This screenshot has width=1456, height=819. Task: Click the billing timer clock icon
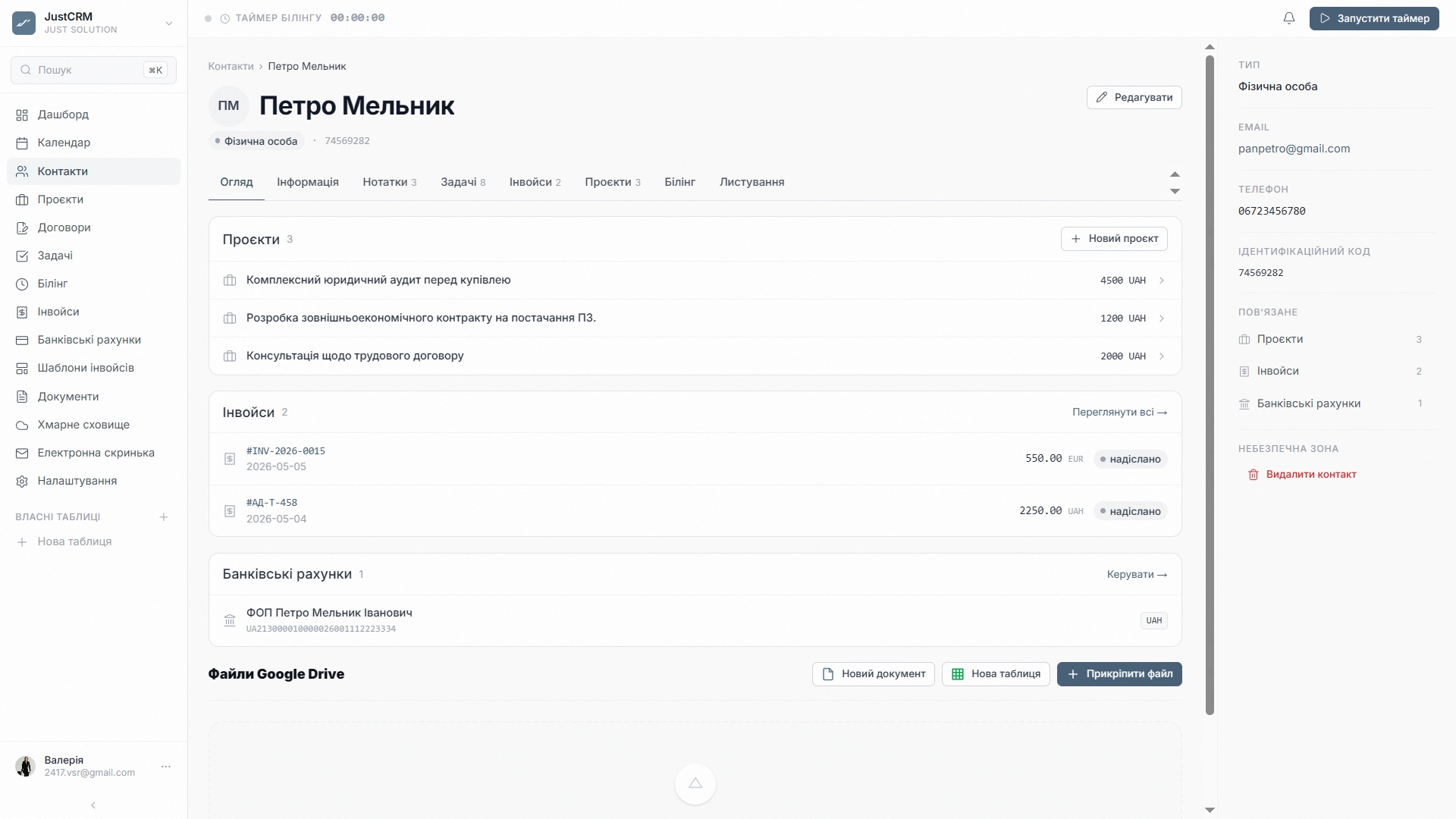[x=225, y=18]
